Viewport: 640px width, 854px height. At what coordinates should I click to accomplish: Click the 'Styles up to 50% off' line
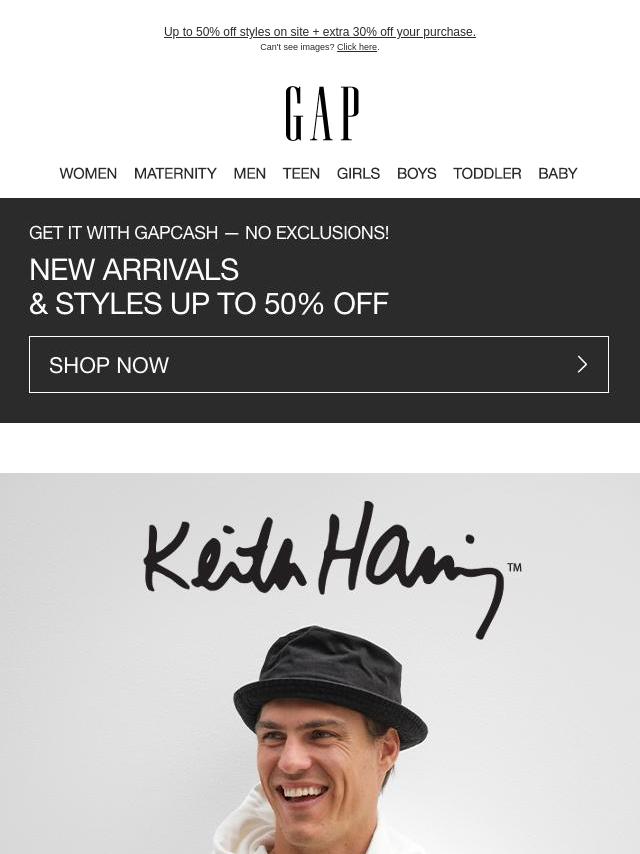click(x=209, y=303)
